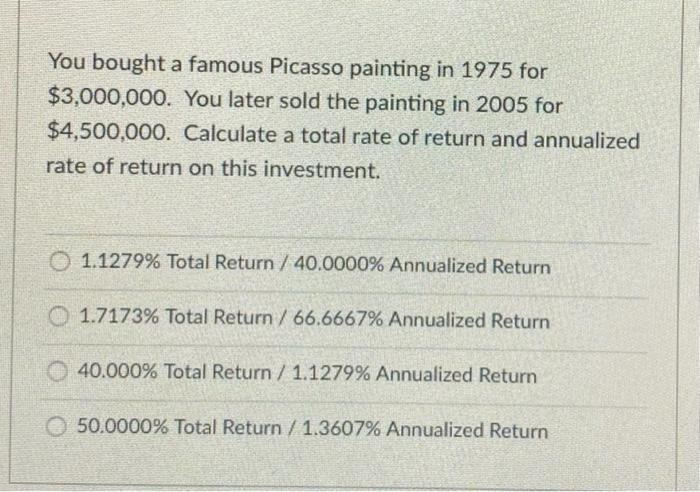The image size is (700, 492).
Task: Choose the 40.000% Total Return radio button
Action: 57,371
